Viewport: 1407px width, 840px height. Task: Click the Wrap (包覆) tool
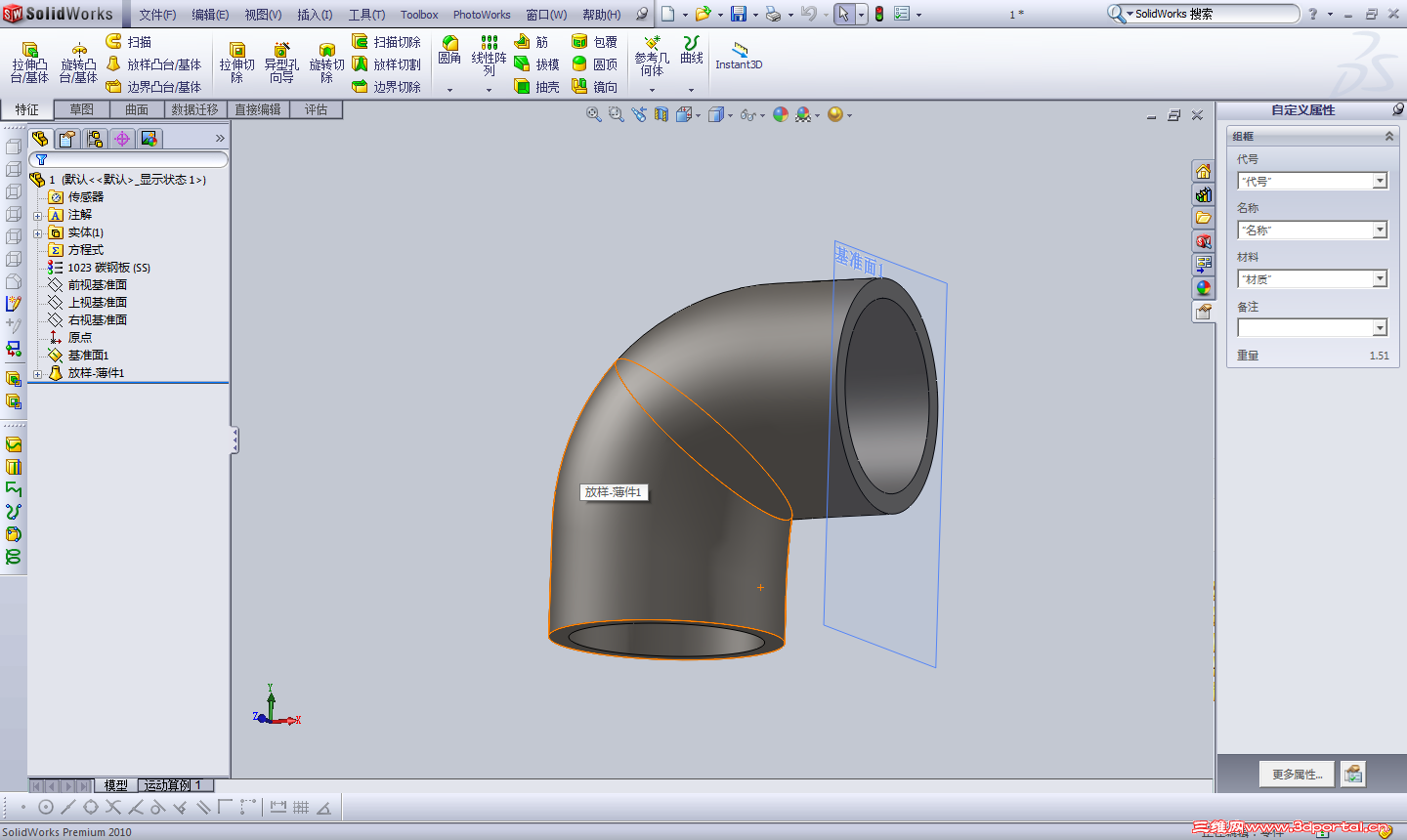(x=595, y=42)
